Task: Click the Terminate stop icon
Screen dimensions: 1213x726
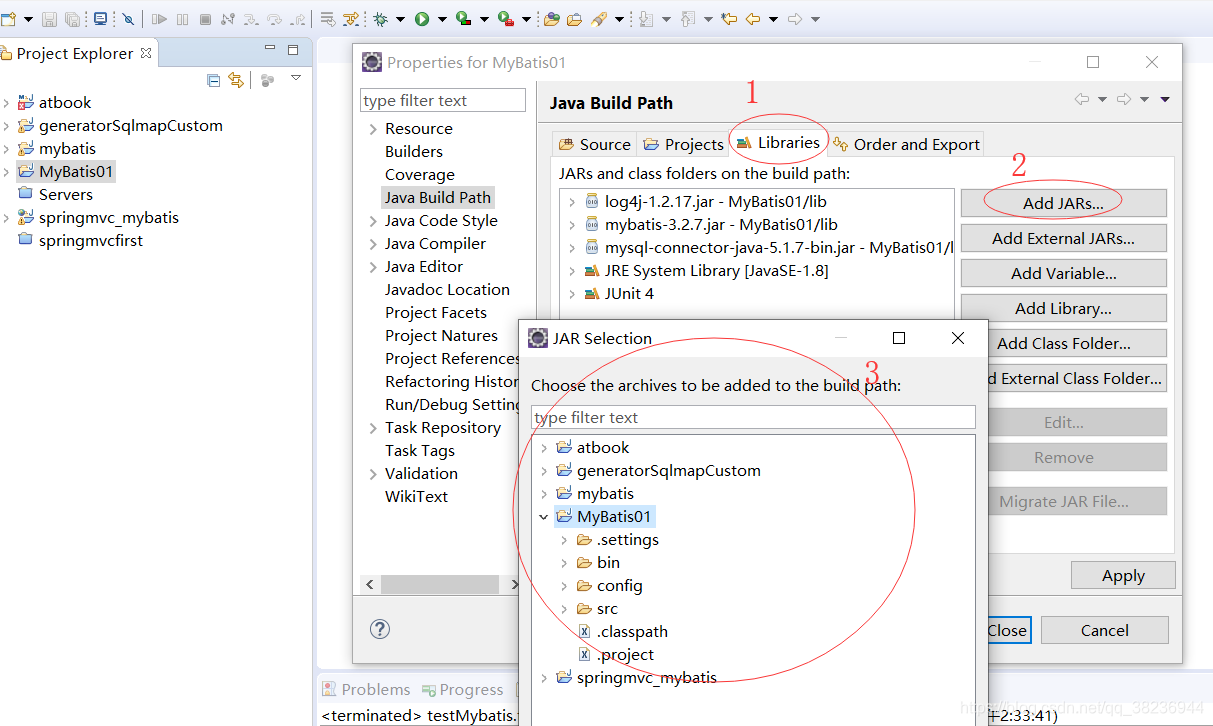Action: point(205,19)
